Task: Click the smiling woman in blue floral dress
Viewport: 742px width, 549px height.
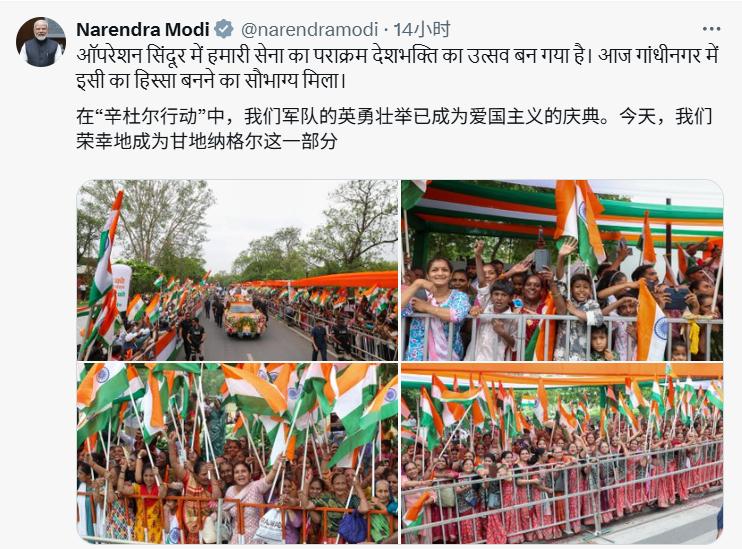Action: point(435,310)
